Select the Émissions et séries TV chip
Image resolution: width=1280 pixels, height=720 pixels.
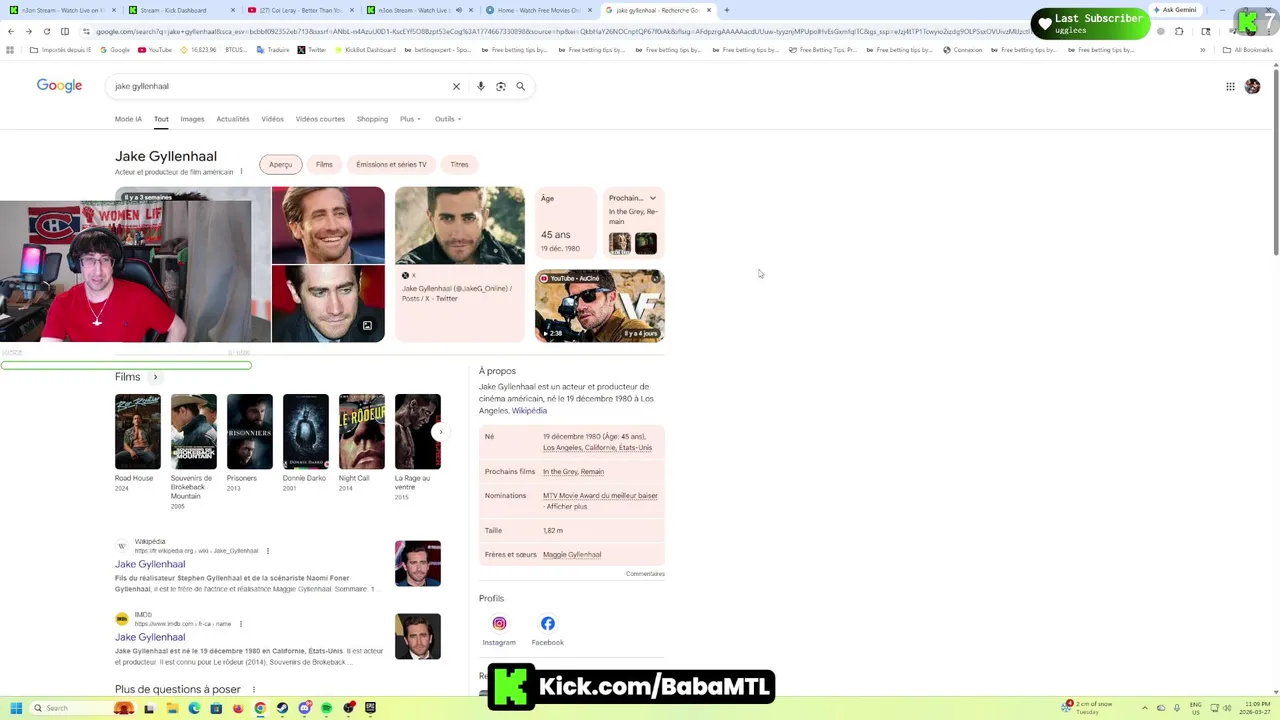[x=391, y=164]
